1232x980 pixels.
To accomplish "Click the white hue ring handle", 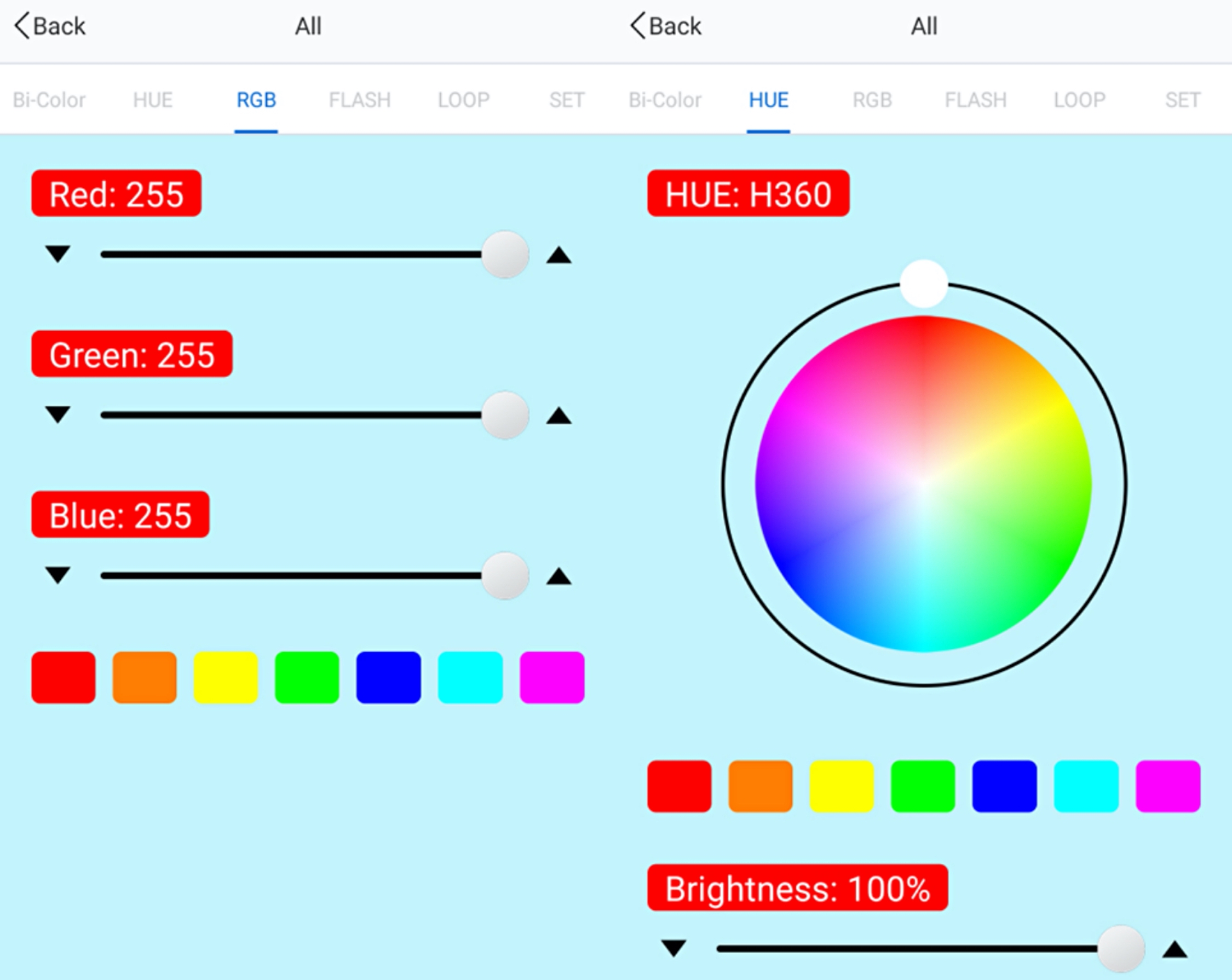I will tap(923, 284).
